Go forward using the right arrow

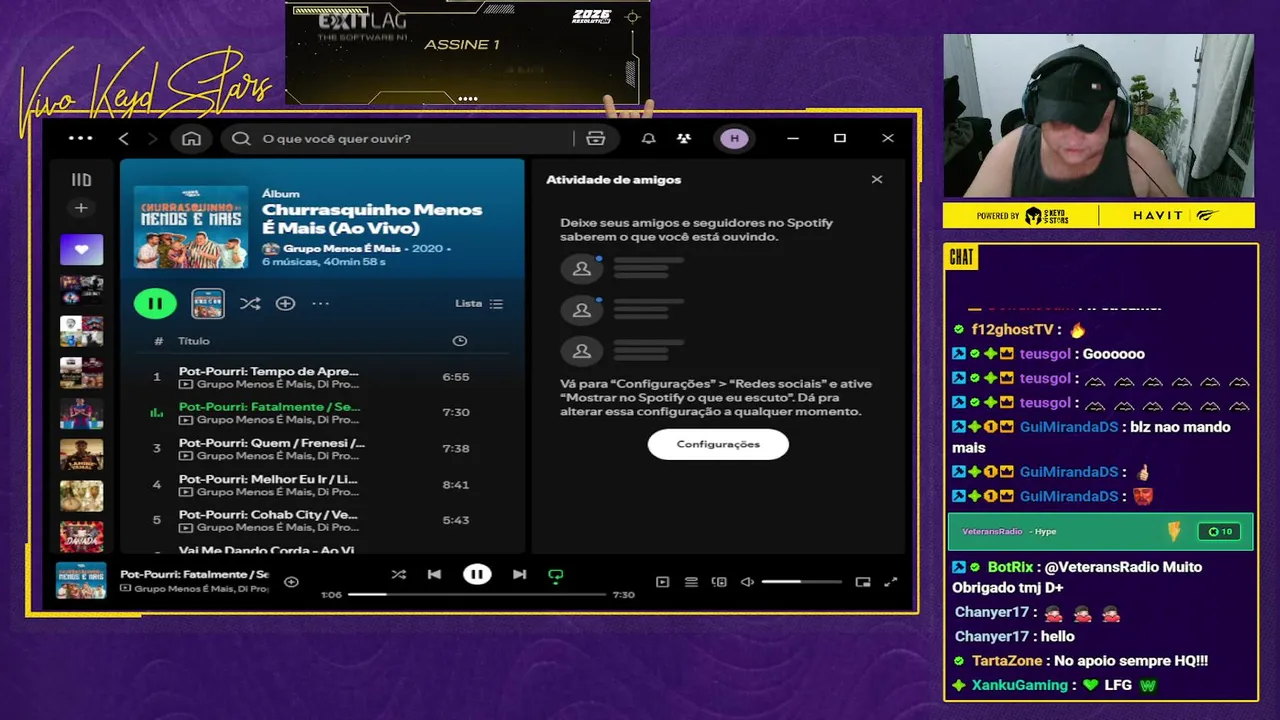tap(152, 138)
